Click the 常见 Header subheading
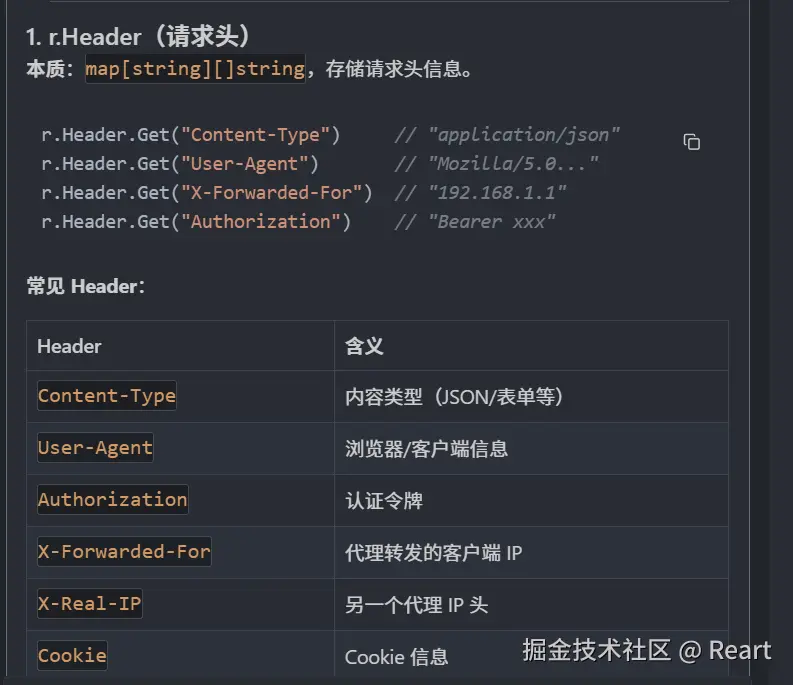 click(85, 286)
